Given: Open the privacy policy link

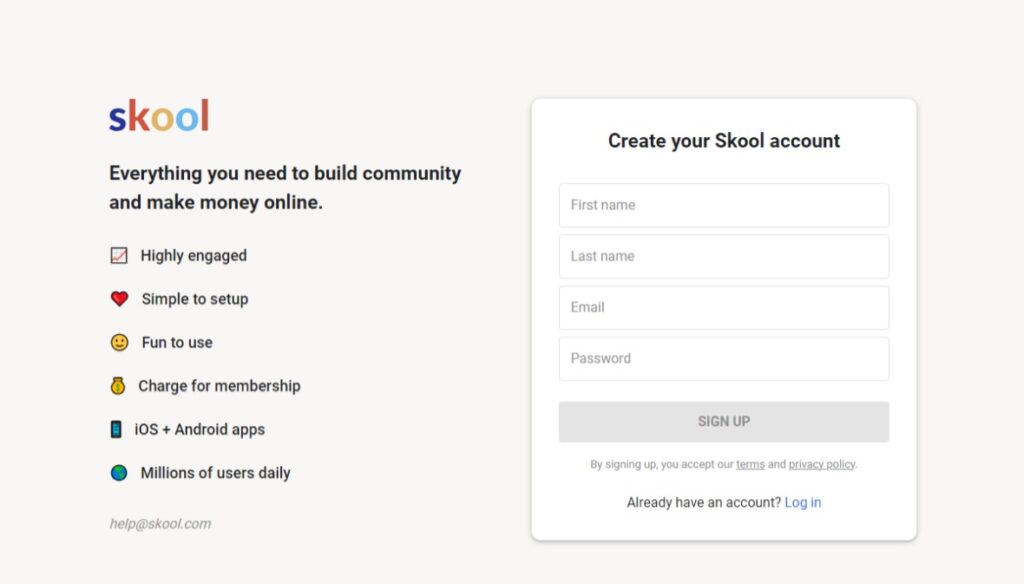Looking at the screenshot, I should tap(822, 464).
